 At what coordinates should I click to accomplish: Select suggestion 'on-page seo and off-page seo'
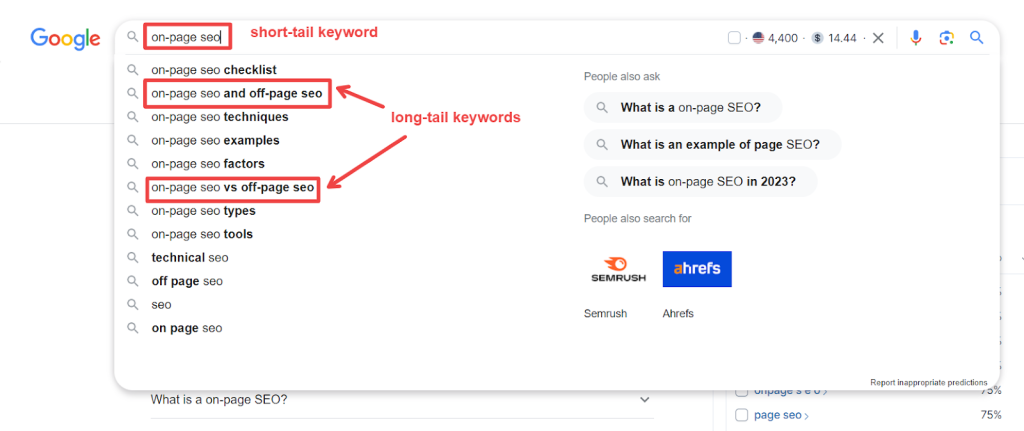click(237, 93)
